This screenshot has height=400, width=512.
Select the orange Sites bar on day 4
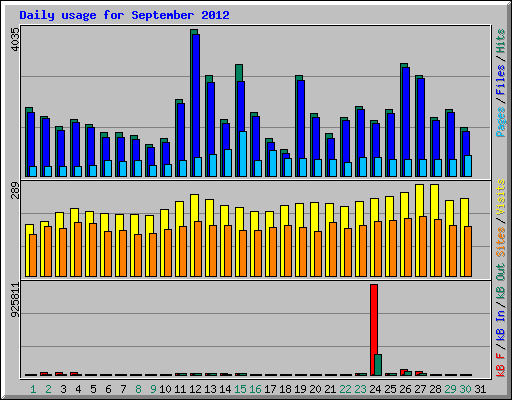click(x=78, y=249)
